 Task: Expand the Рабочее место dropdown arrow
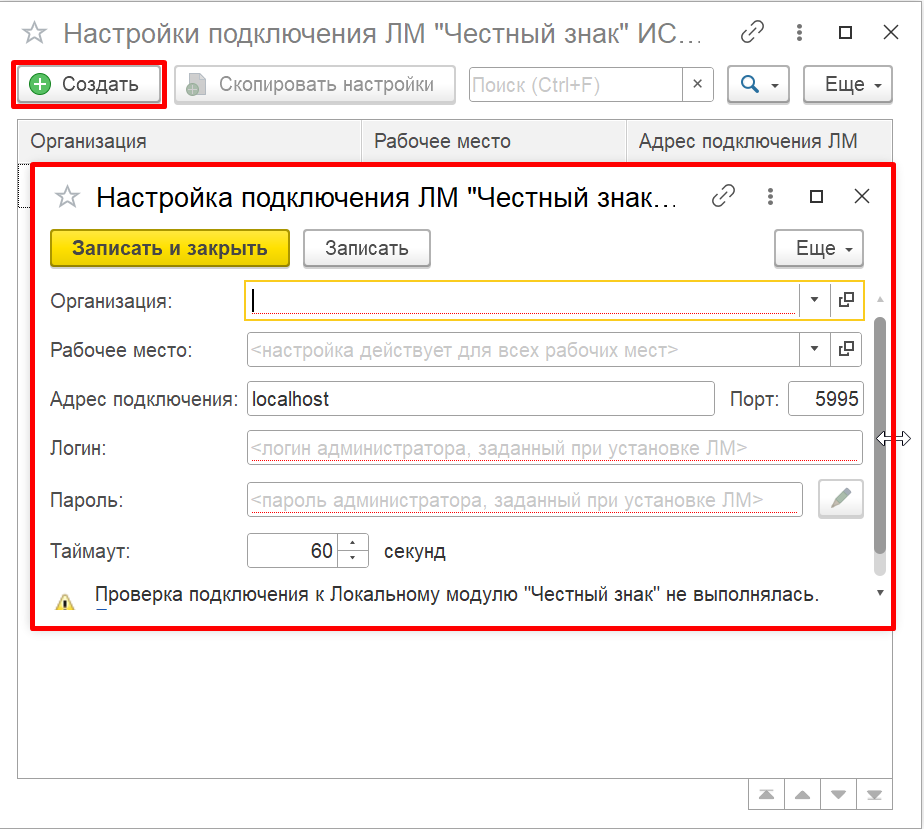pyautogui.click(x=814, y=349)
